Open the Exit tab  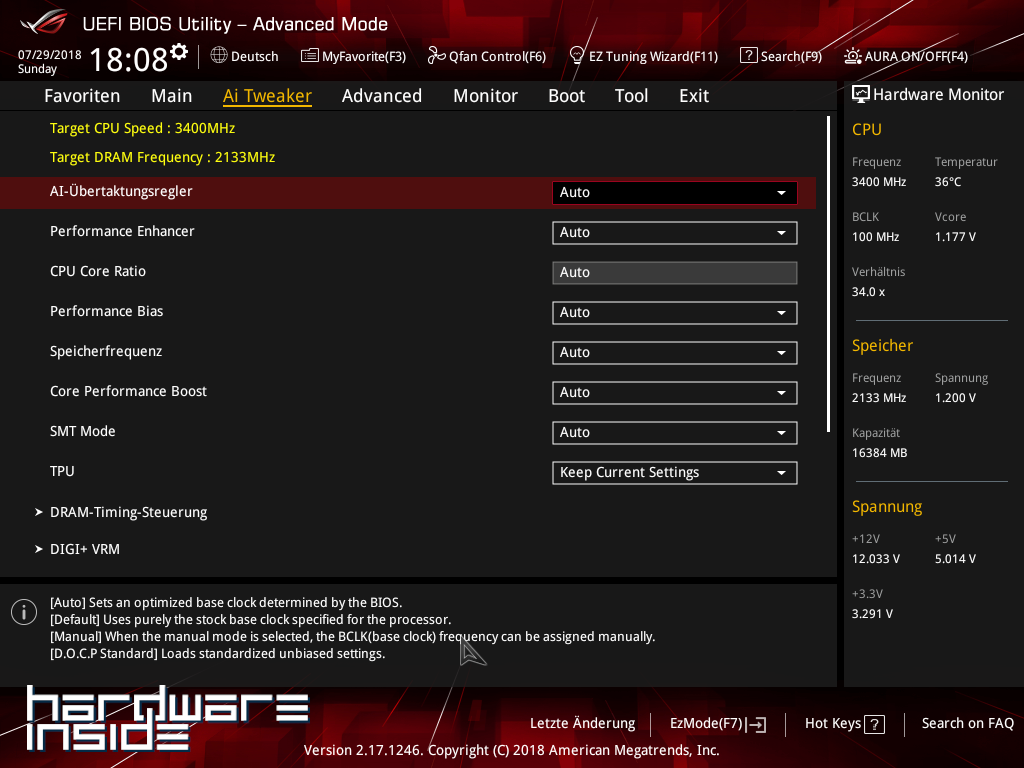(x=694, y=96)
